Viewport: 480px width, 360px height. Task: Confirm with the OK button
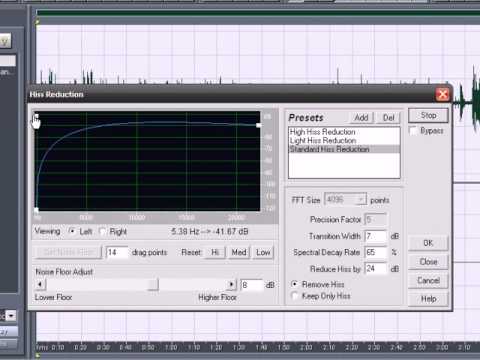[428, 243]
